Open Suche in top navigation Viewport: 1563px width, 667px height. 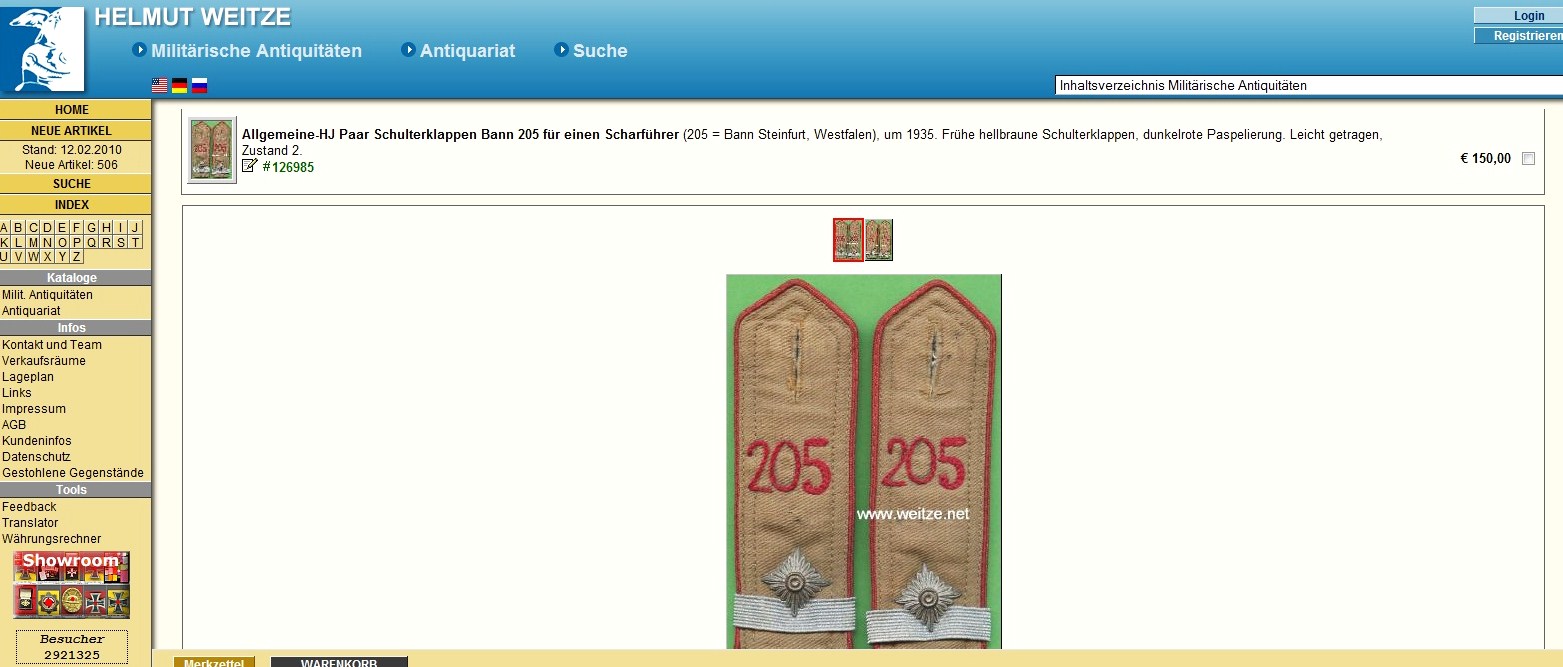point(600,50)
